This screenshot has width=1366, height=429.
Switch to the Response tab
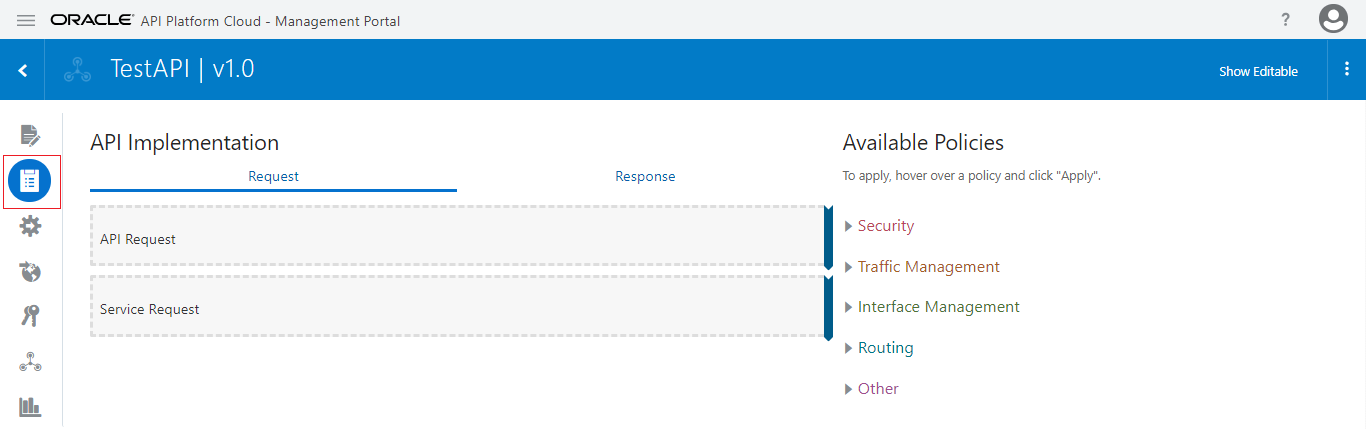pyautogui.click(x=645, y=177)
